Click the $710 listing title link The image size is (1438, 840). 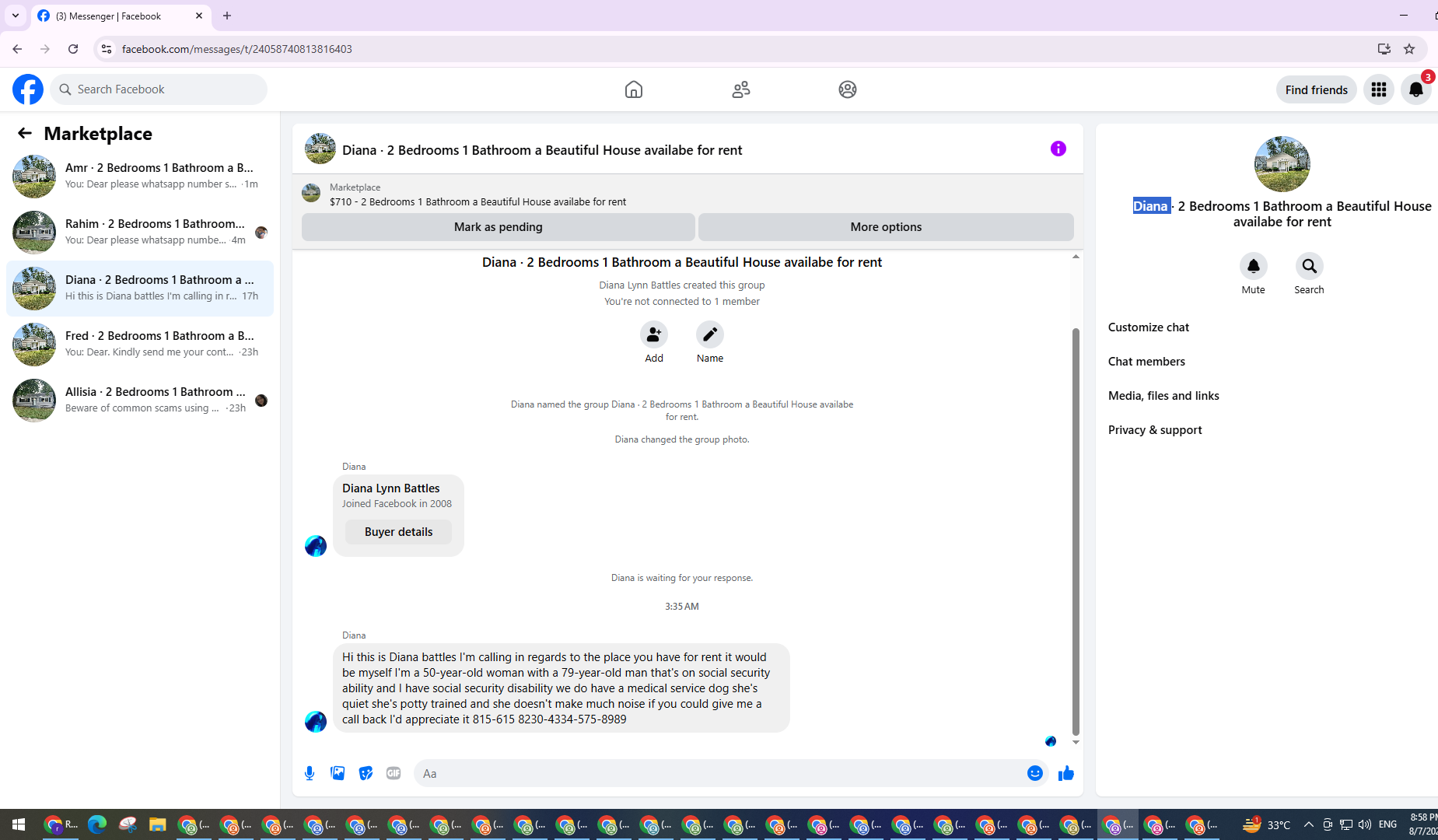click(478, 201)
